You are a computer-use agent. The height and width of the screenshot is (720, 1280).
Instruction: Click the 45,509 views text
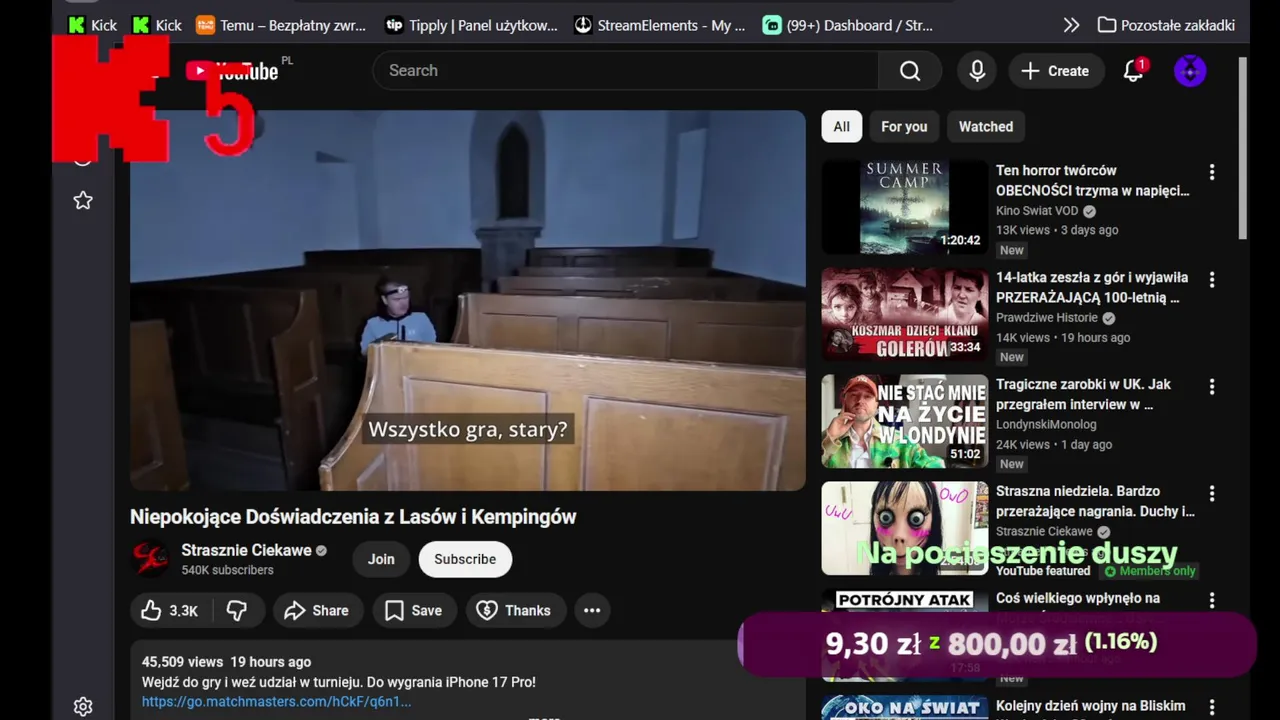pos(182,662)
